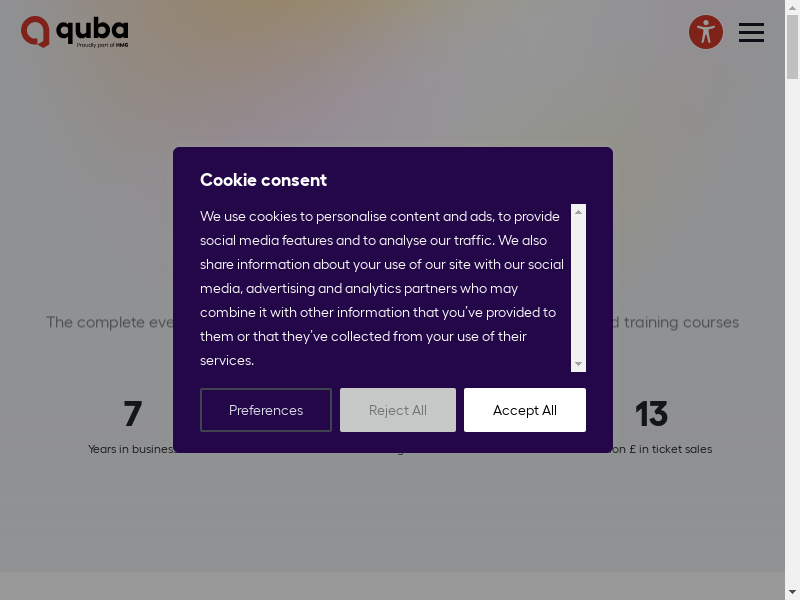Reject all cookies

pyautogui.click(x=398, y=410)
